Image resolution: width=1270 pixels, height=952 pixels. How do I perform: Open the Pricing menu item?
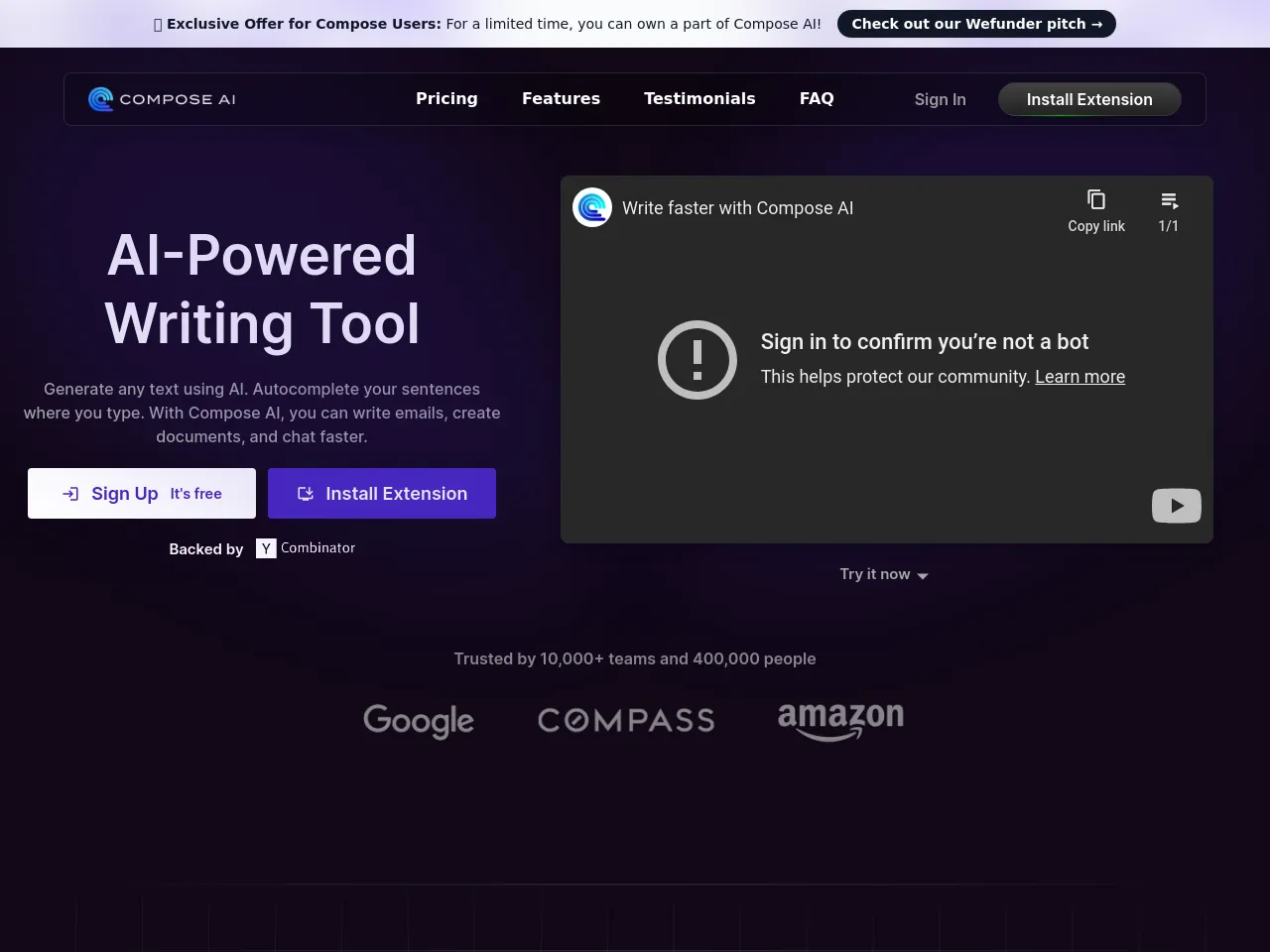point(446,99)
